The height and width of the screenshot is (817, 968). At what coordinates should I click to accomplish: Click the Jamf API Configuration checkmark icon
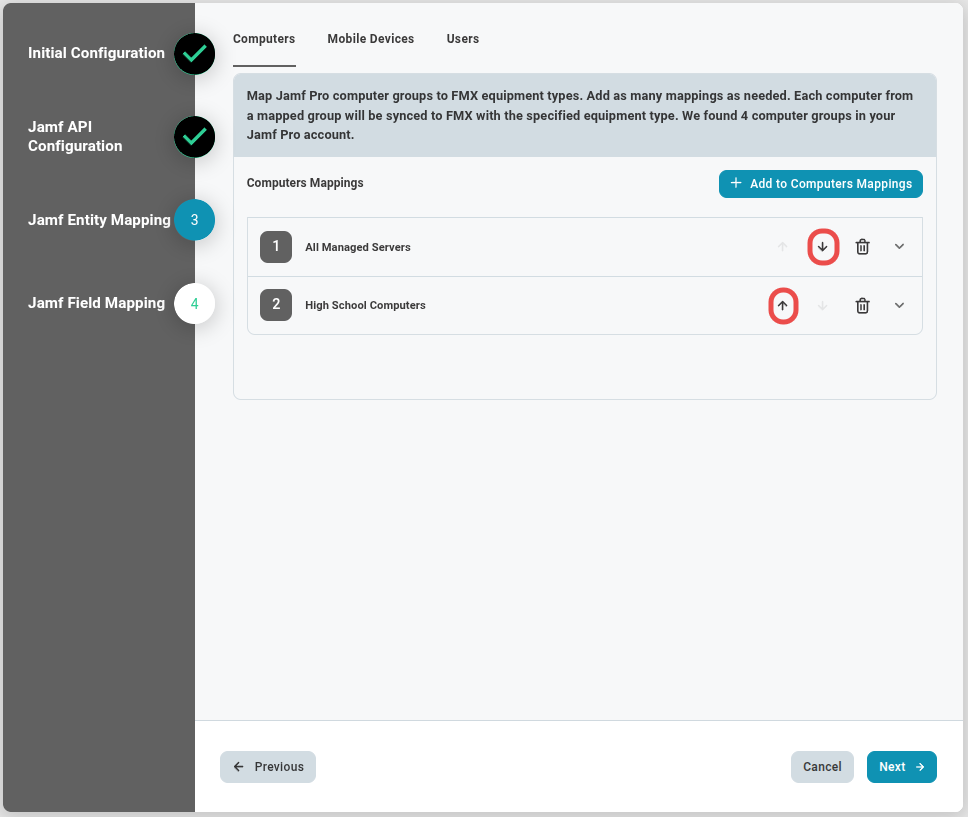coord(195,137)
